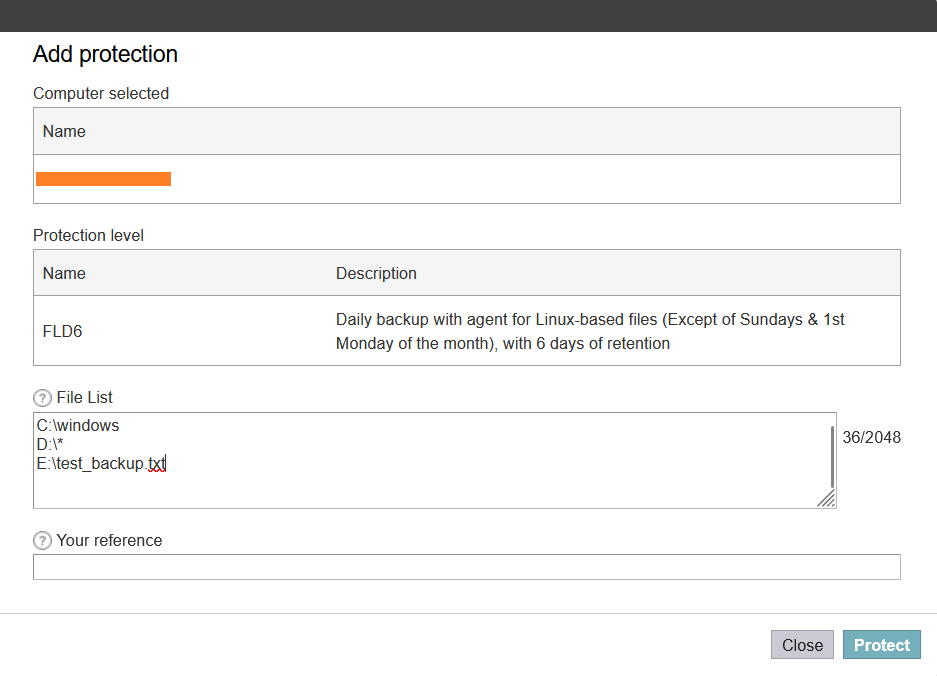
Task: Click the C:\windows line in File List
Action: click(78, 426)
